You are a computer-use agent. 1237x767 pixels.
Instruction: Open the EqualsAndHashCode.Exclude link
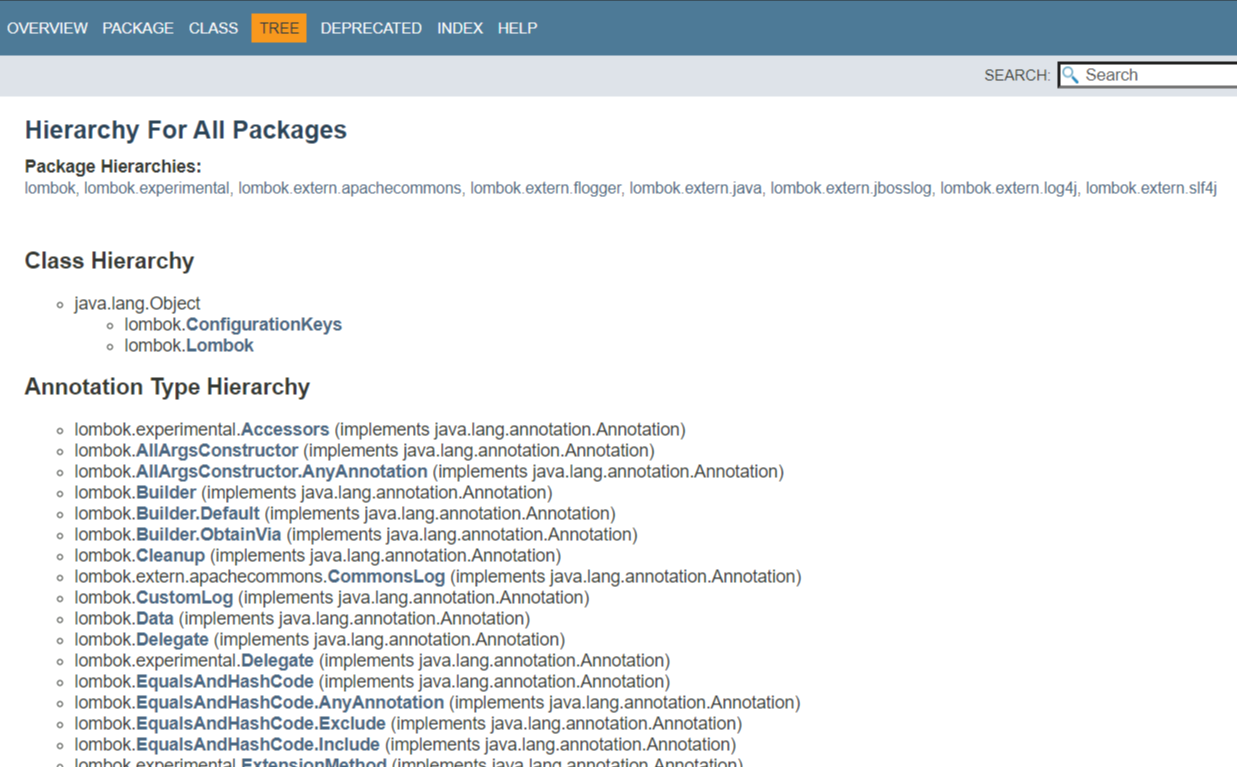(x=261, y=723)
